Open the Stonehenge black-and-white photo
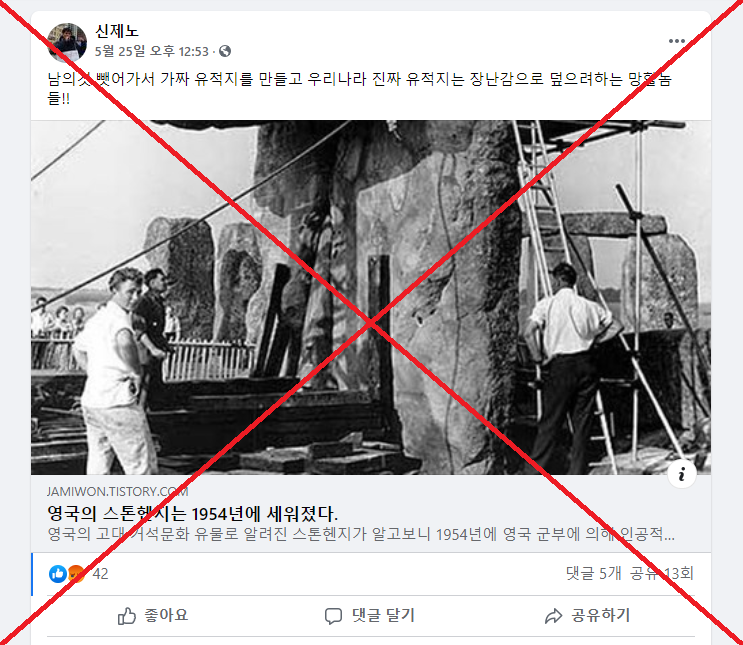 [x=371, y=297]
